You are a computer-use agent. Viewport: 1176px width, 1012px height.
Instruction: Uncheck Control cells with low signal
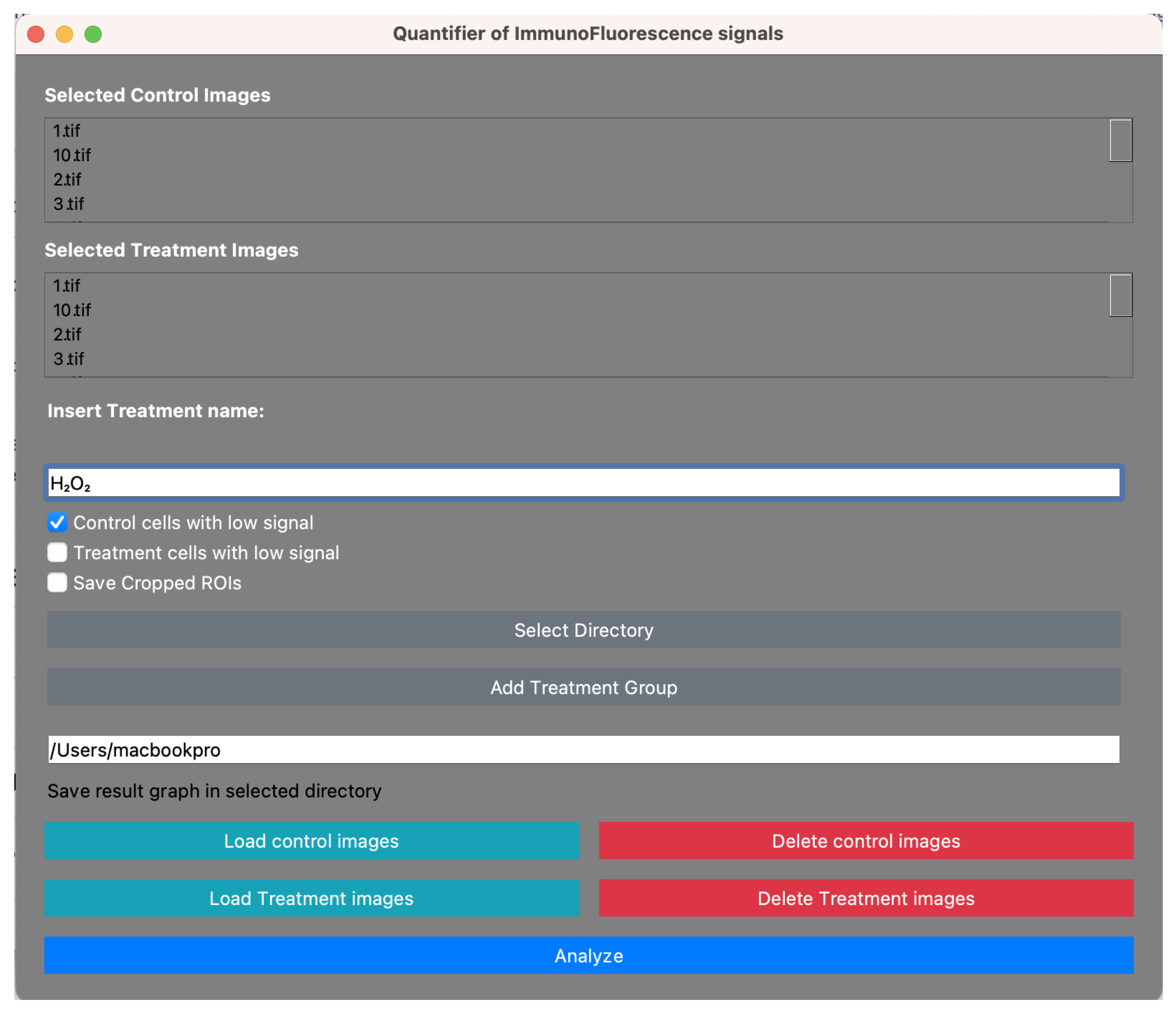point(57,522)
